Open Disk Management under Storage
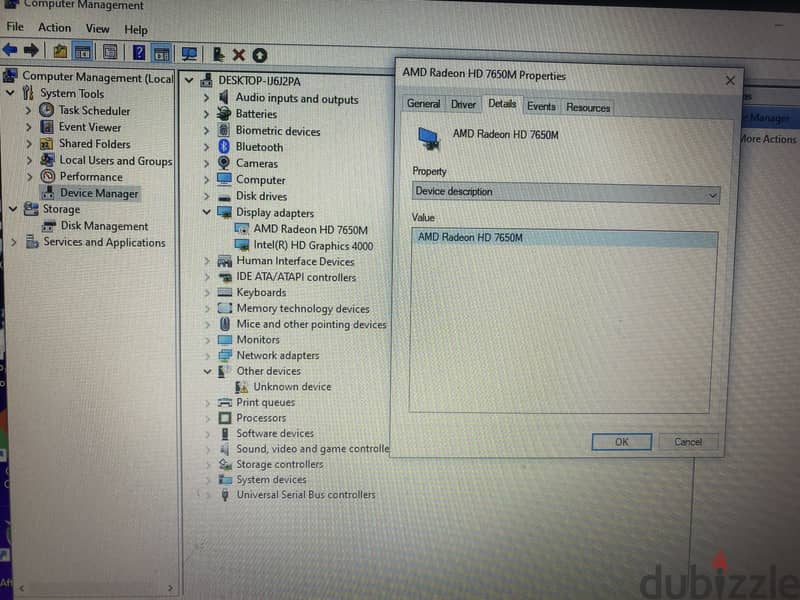800x600 pixels. (x=104, y=226)
